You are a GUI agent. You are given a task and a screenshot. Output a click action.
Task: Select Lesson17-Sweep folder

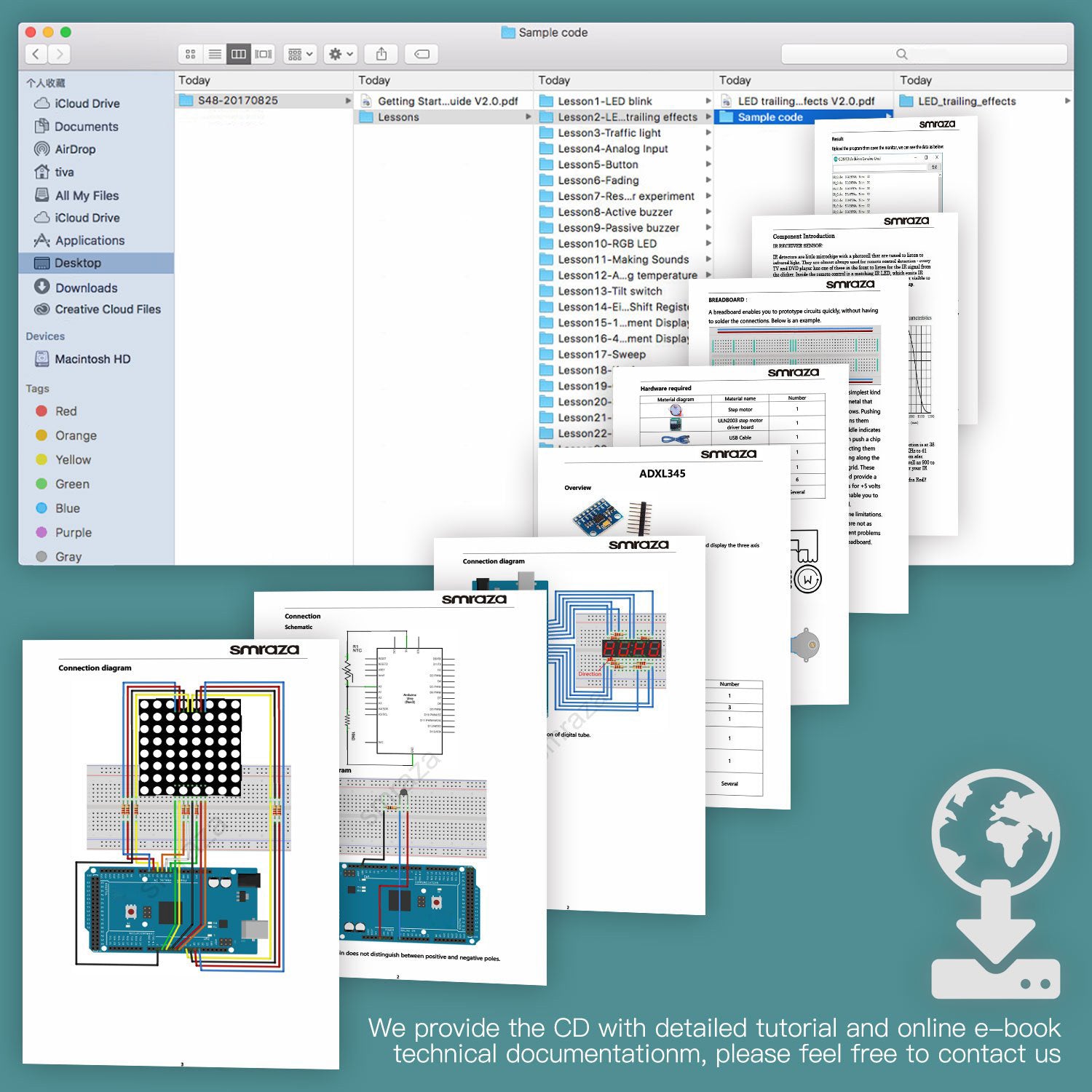[x=593, y=355]
